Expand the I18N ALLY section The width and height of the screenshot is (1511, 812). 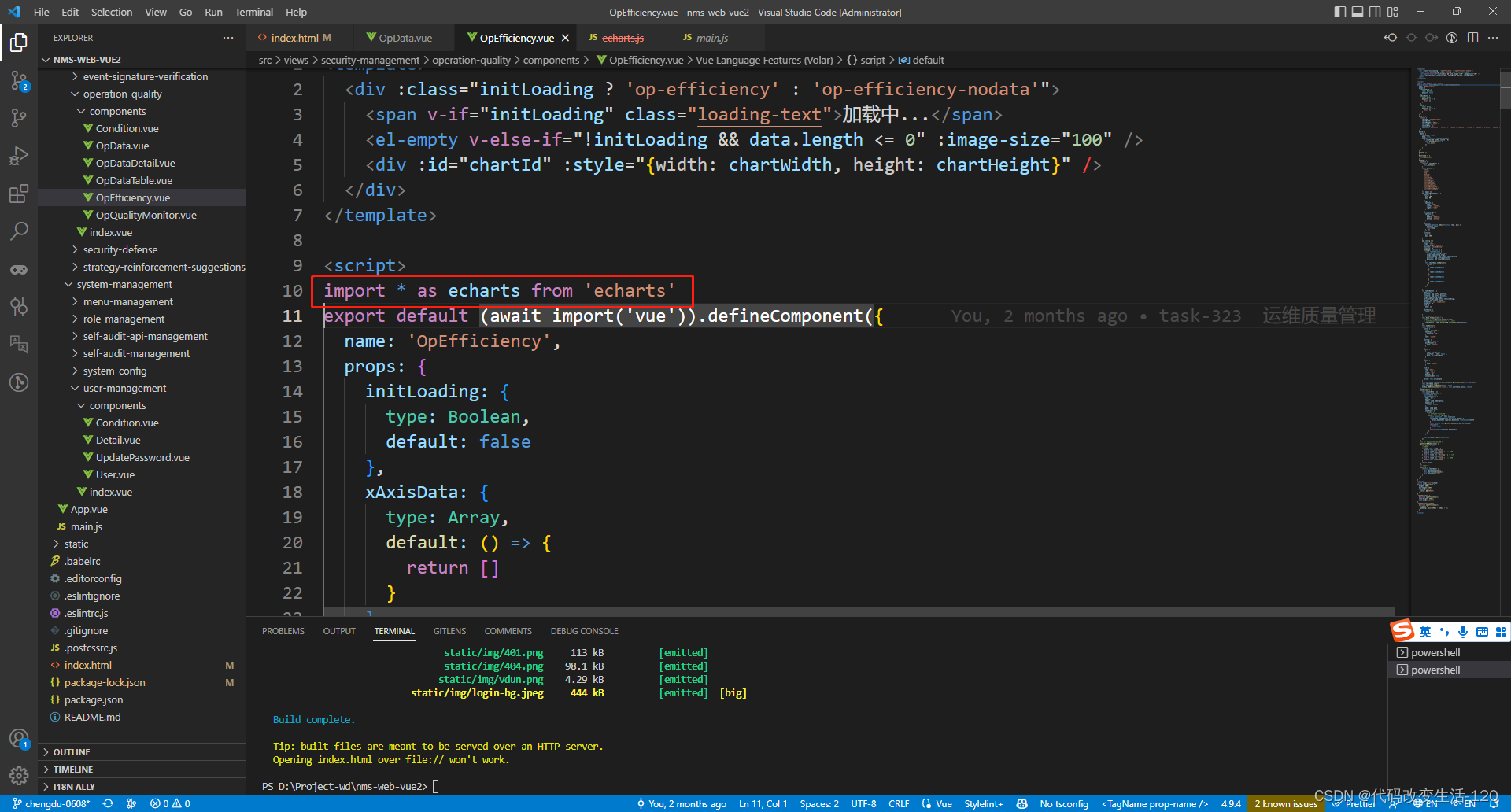[x=142, y=787]
